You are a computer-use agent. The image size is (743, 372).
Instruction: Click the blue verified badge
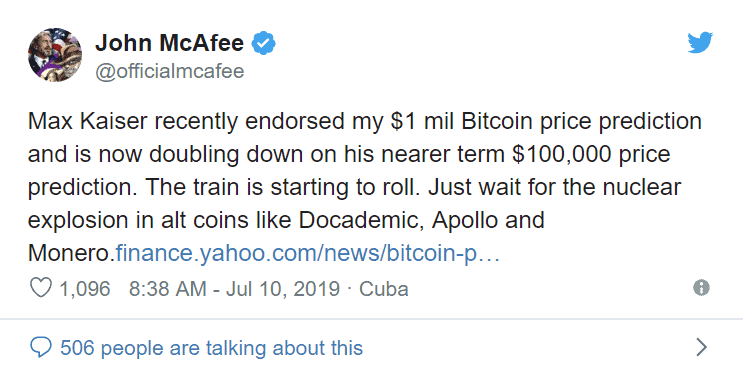[x=263, y=43]
